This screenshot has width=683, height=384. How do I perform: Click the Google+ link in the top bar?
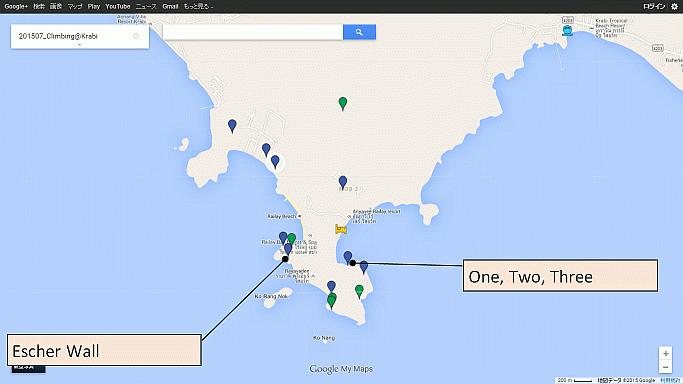click(x=16, y=7)
